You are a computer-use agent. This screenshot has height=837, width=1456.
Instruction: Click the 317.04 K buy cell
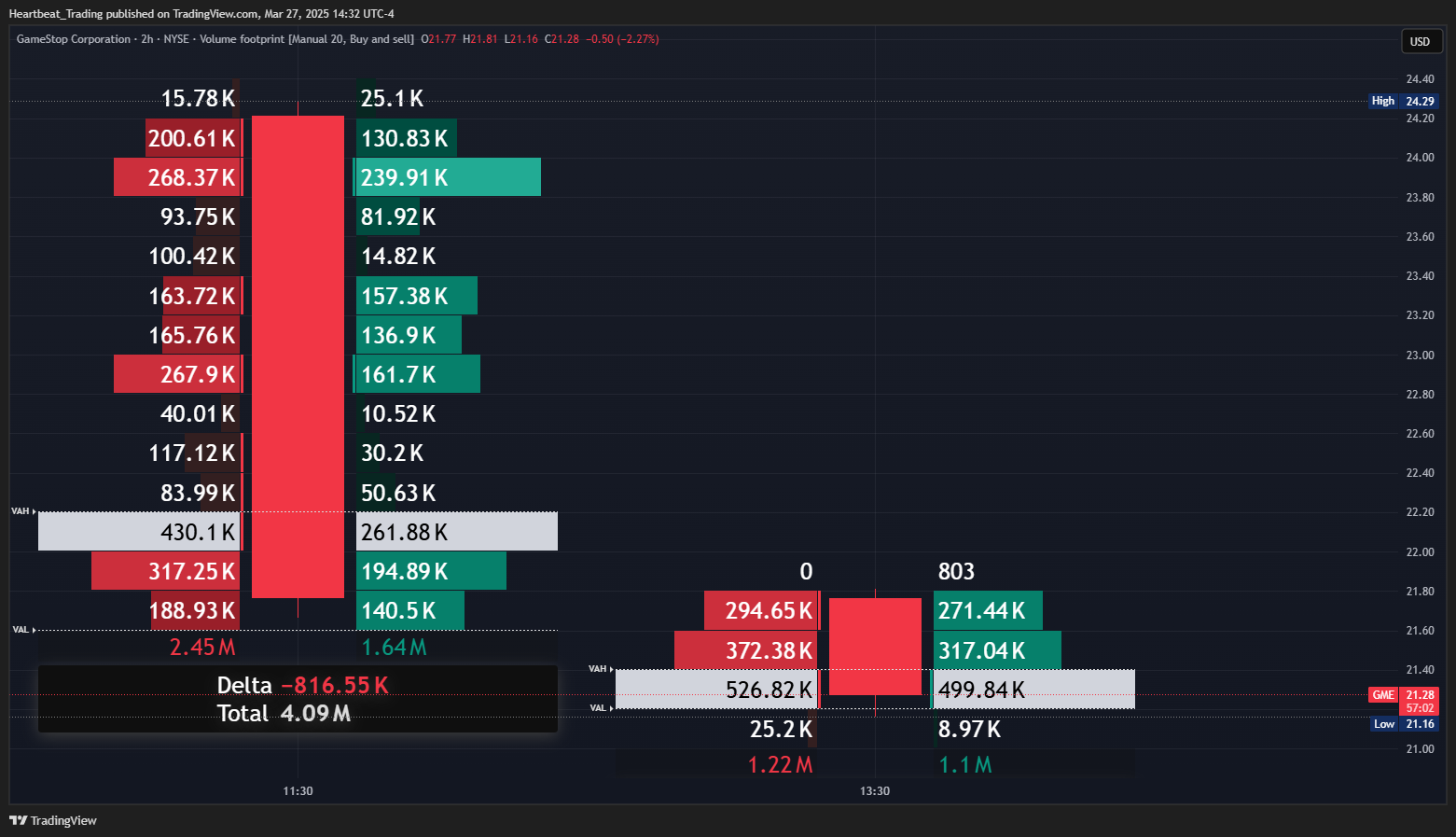(x=997, y=650)
